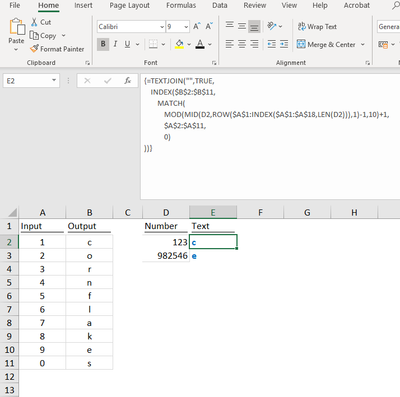Image resolution: width=400 pixels, height=397 pixels.
Task: Open Font Color dropdown arrow
Action: click(210, 44)
